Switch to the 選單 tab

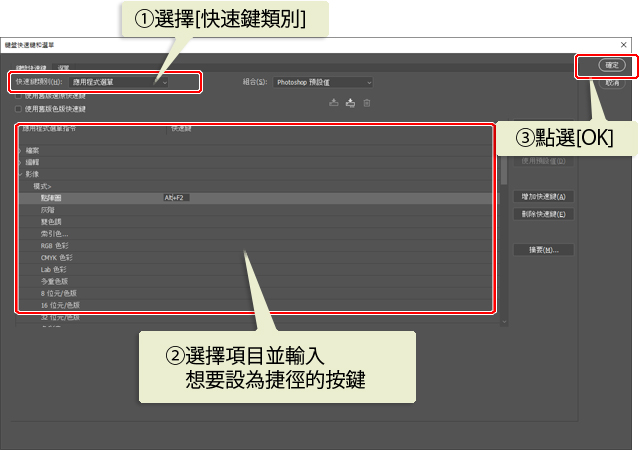[x=63, y=66]
